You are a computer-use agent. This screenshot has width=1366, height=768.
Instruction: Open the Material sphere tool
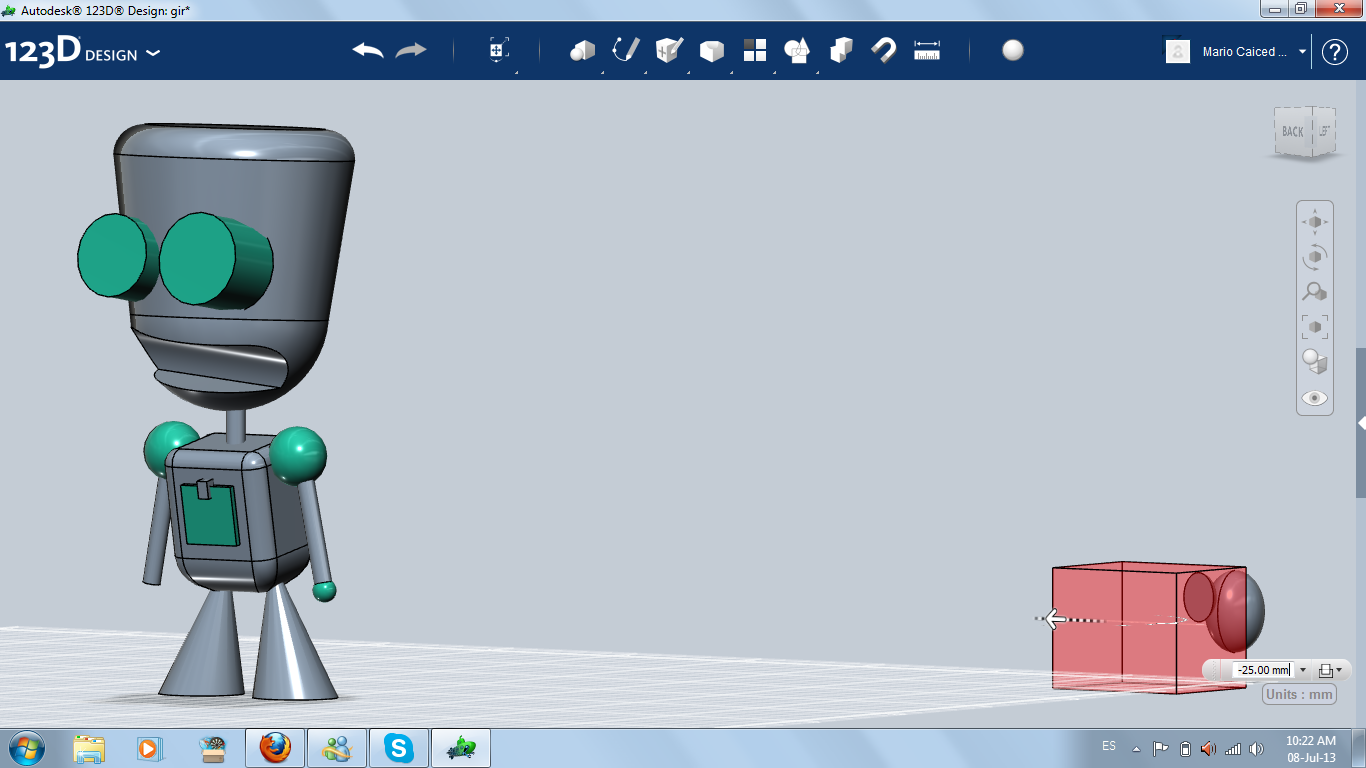1013,50
